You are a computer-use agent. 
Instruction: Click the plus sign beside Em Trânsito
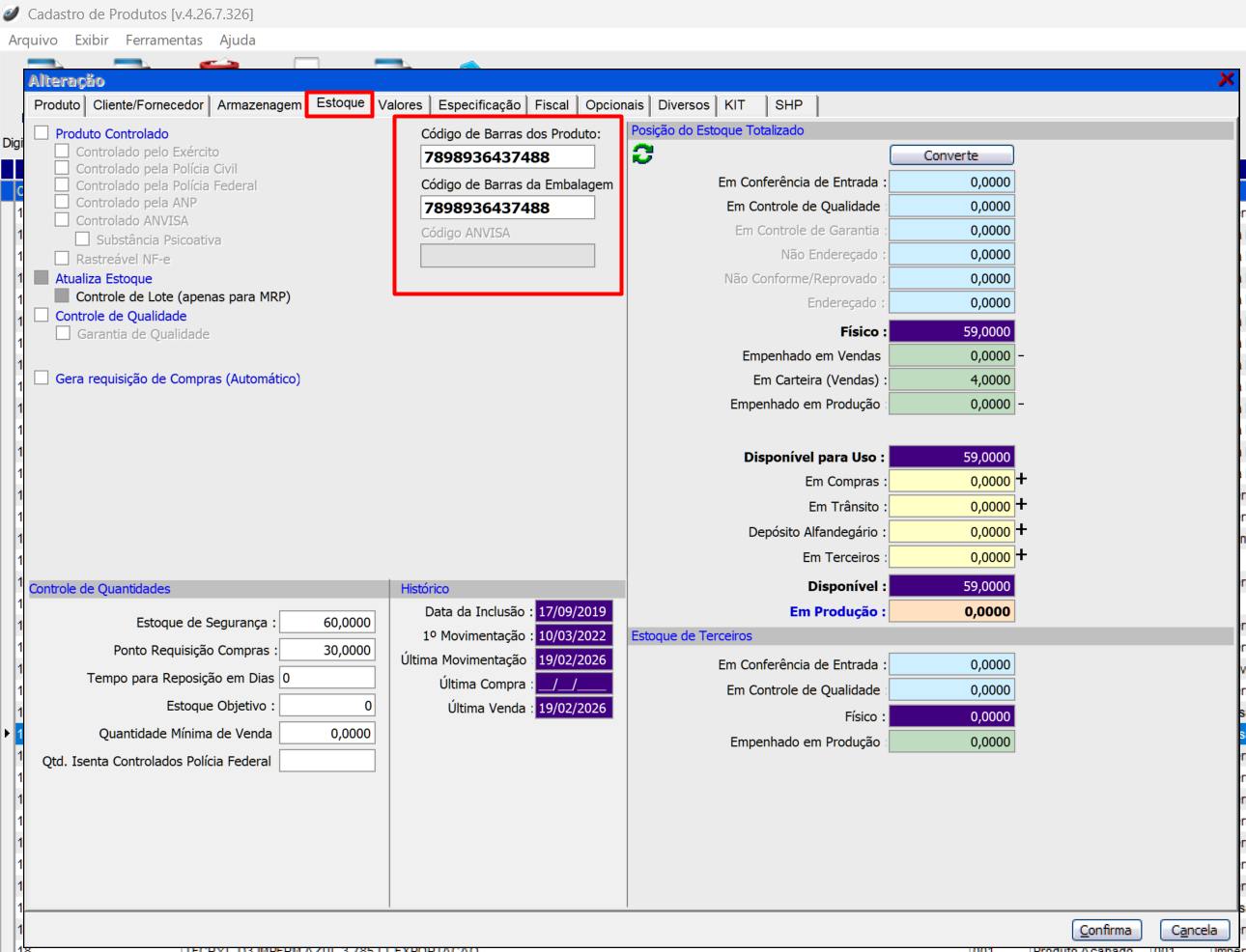(1021, 505)
